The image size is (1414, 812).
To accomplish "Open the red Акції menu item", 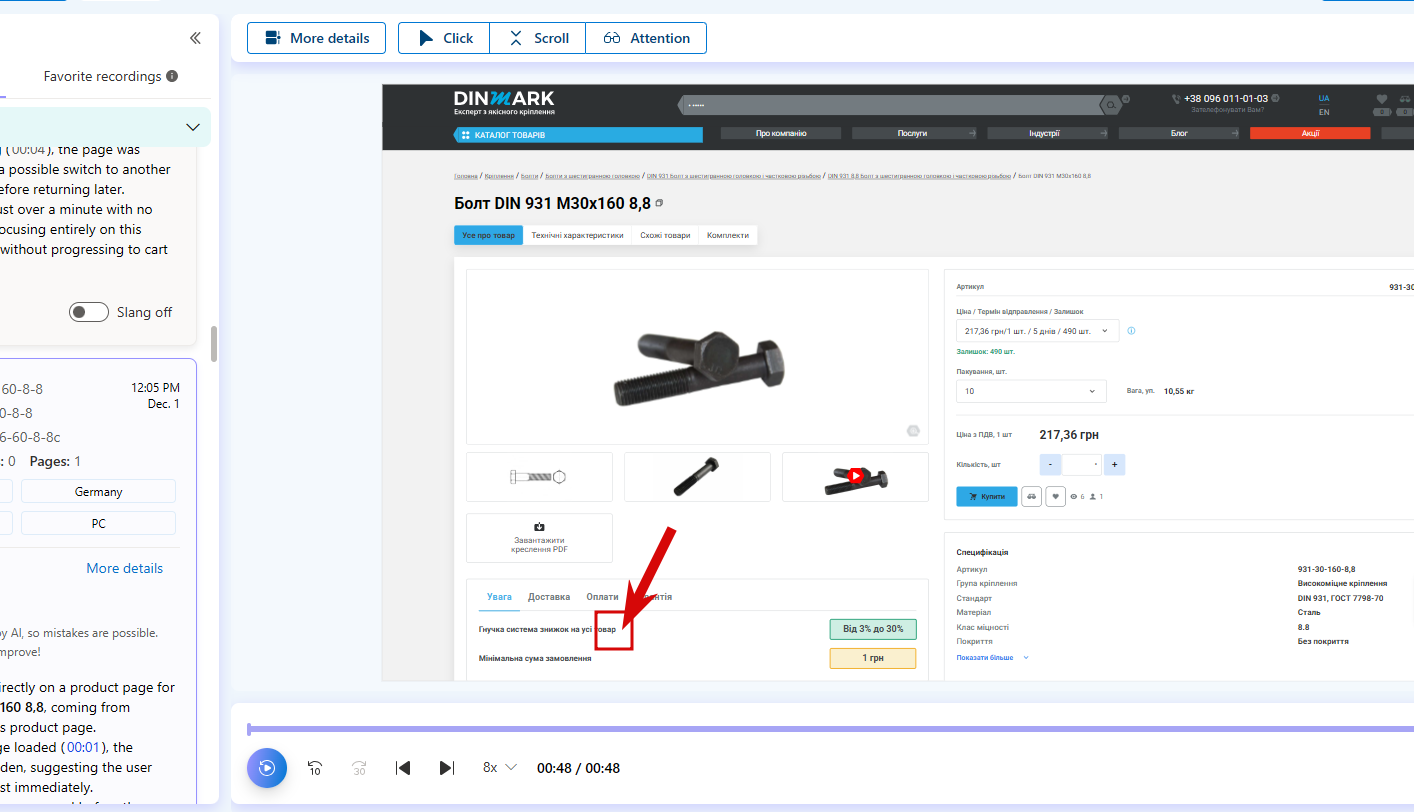I will (x=1310, y=133).
